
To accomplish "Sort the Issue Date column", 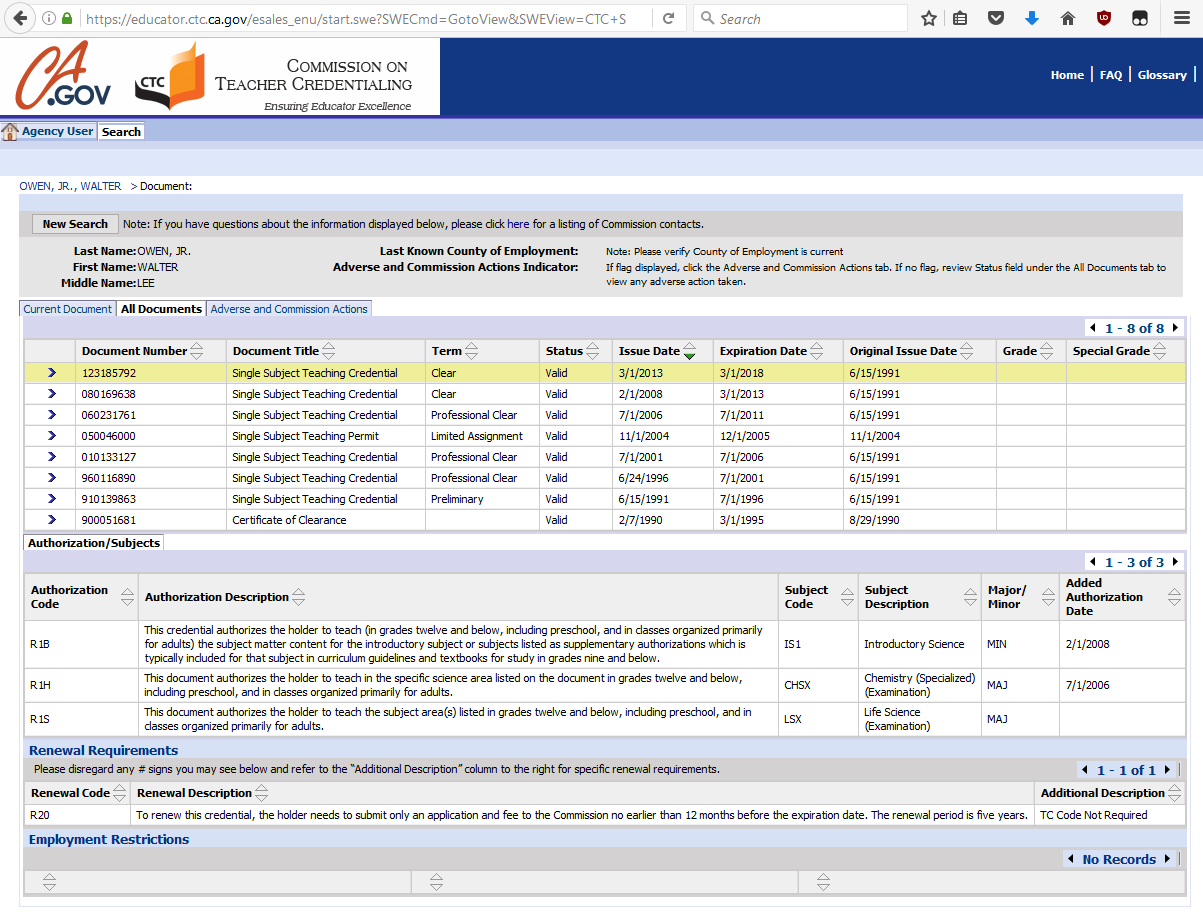I will [689, 351].
